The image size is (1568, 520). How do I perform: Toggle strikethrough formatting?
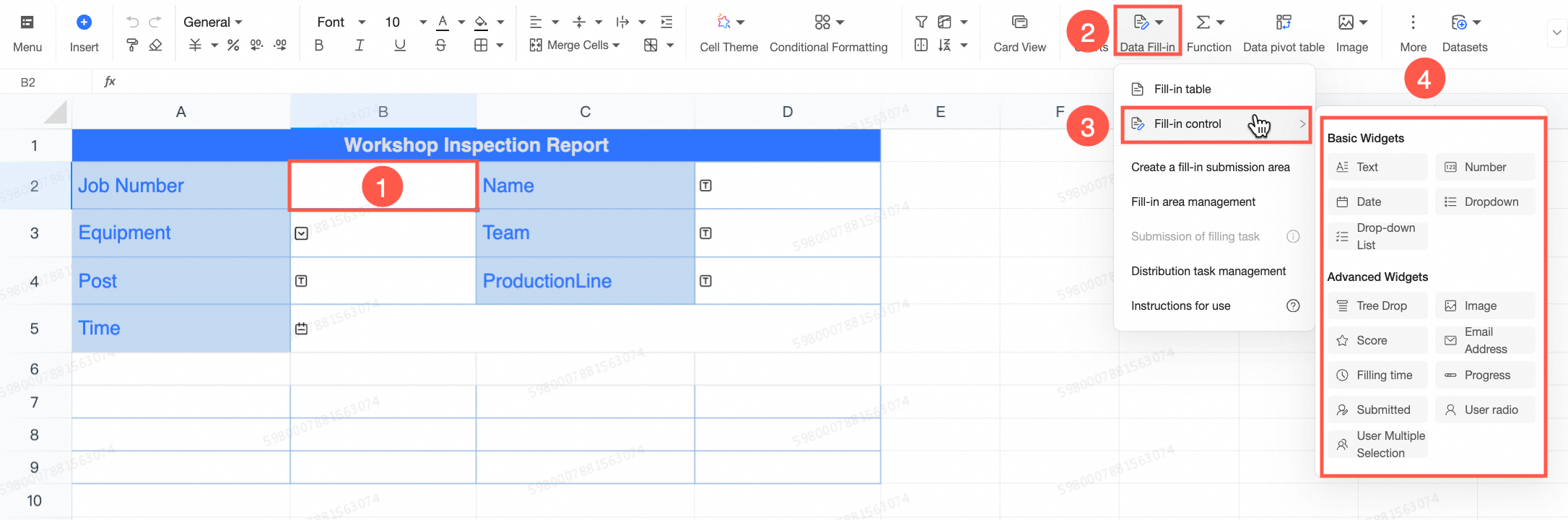click(440, 45)
